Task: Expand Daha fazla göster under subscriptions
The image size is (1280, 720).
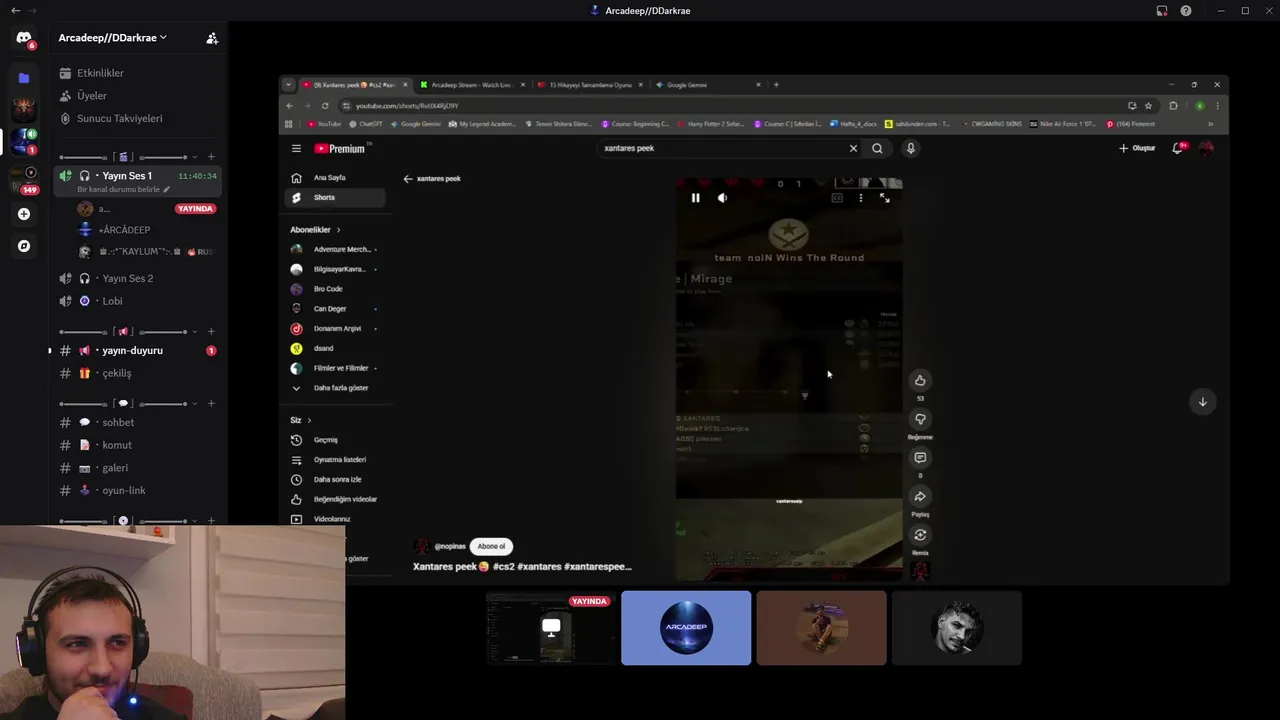Action: tap(335, 388)
